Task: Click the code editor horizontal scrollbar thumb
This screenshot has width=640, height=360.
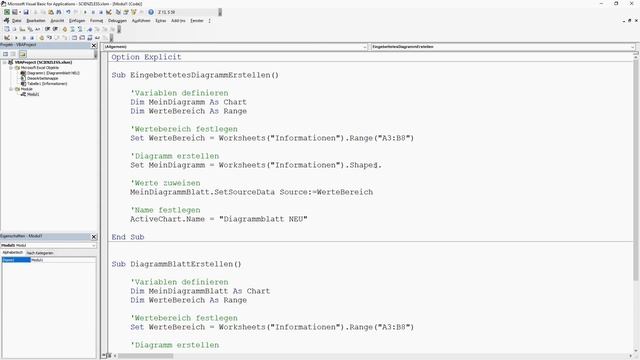Action: pyautogui.click(x=146, y=356)
